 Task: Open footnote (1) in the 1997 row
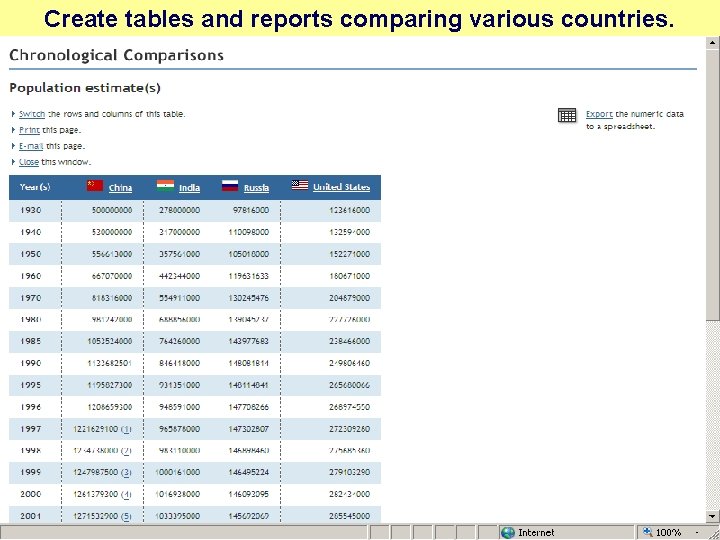pyautogui.click(x=126, y=429)
